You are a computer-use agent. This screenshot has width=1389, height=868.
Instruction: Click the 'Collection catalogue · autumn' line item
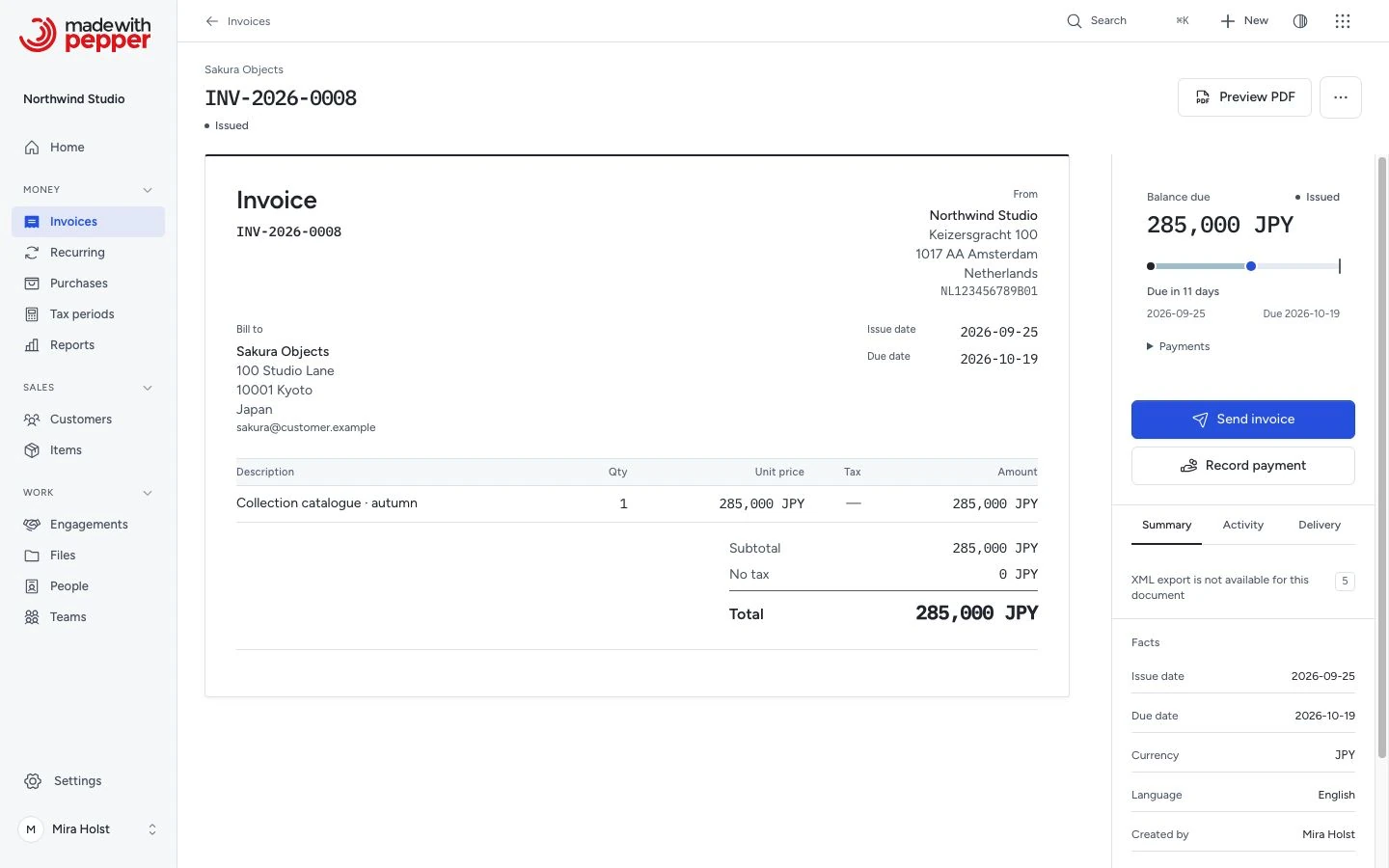coord(327,503)
